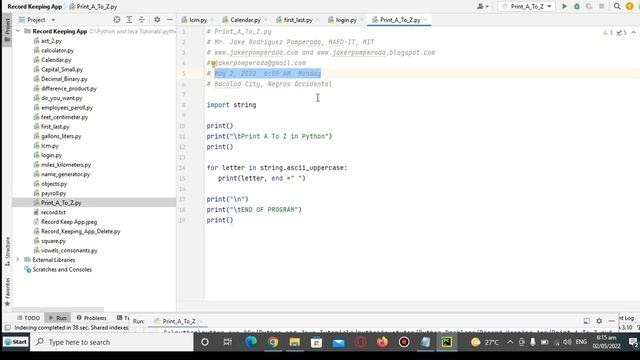The height and width of the screenshot is (360, 640).
Task: Click the taskbar search box
Action: point(112,342)
